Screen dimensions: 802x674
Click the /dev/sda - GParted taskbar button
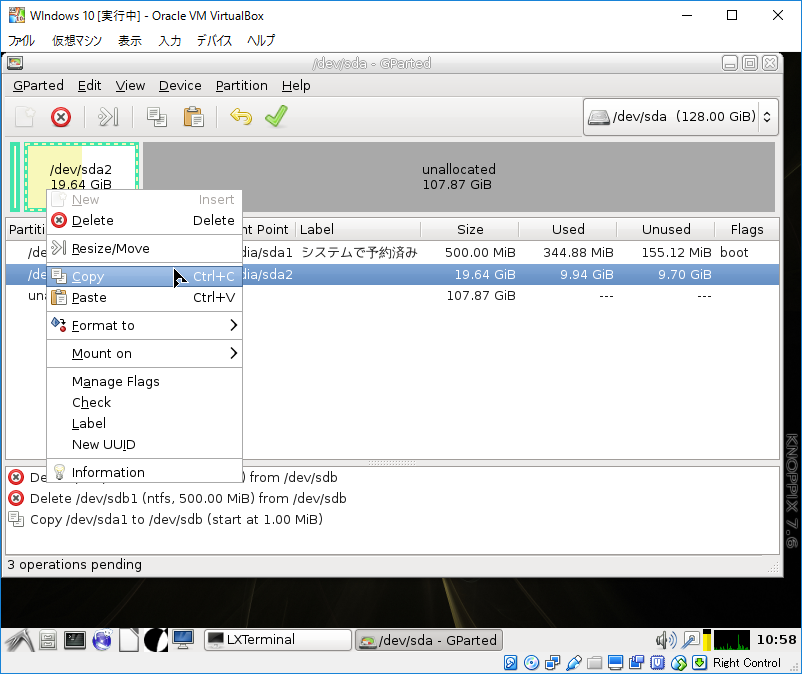pyautogui.click(x=429, y=640)
